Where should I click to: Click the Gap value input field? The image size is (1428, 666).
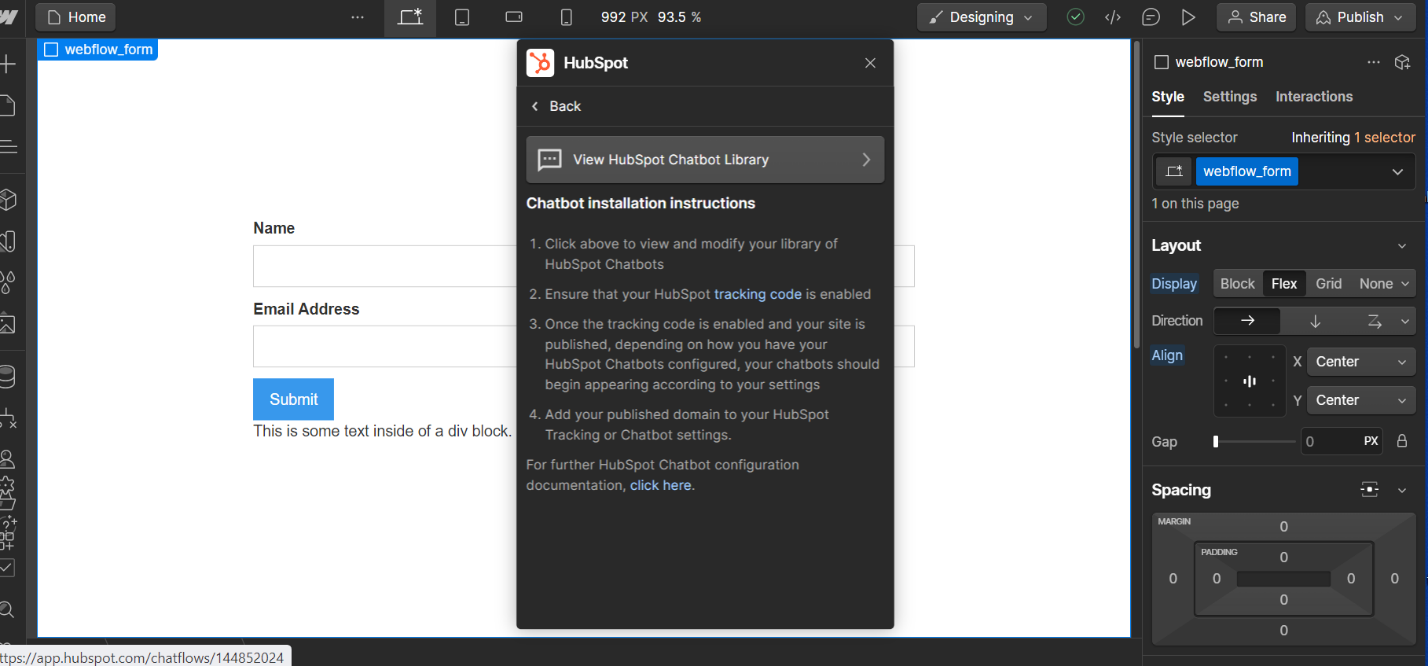[x=1343, y=441]
